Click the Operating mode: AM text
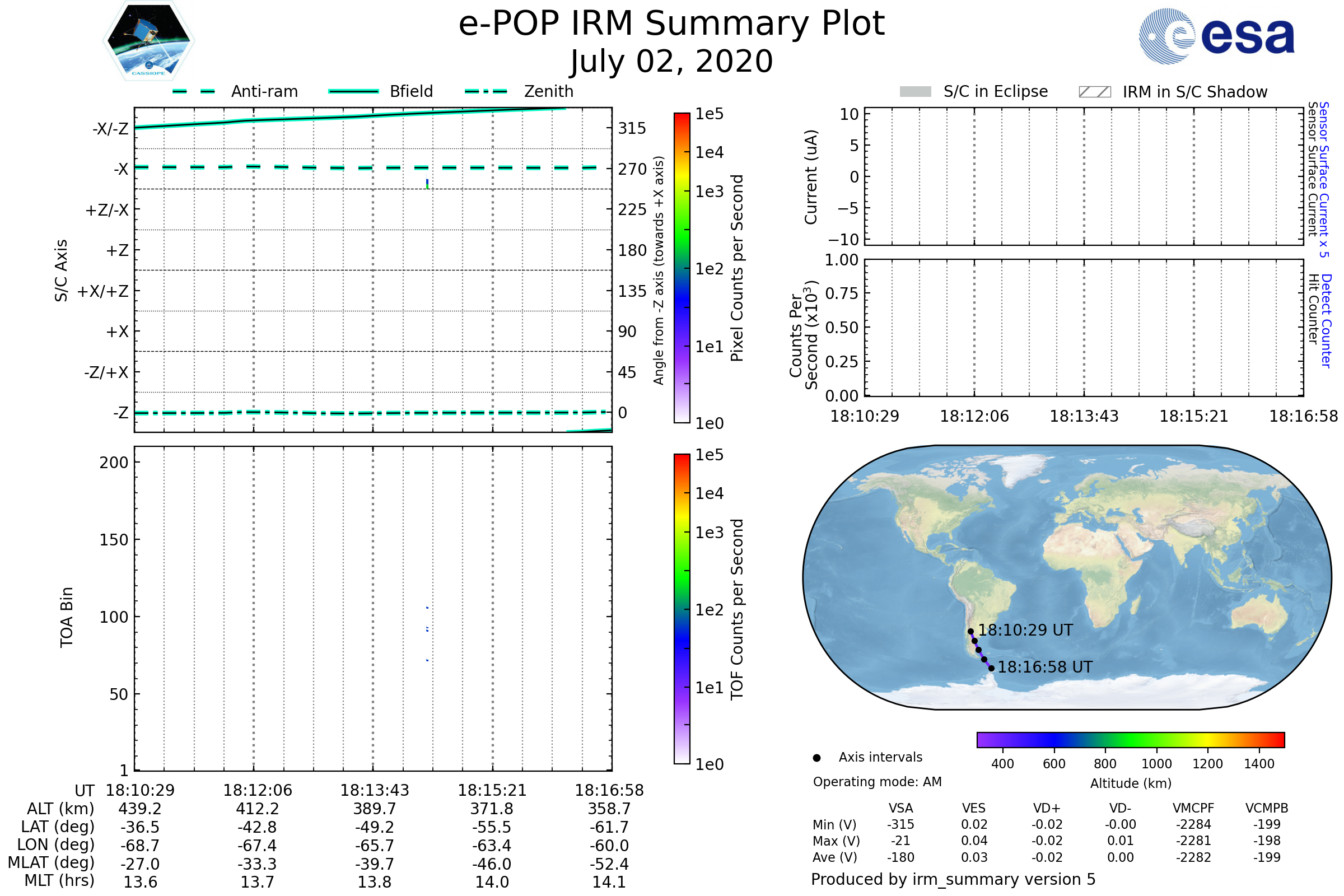The image size is (1344, 896). tap(877, 782)
